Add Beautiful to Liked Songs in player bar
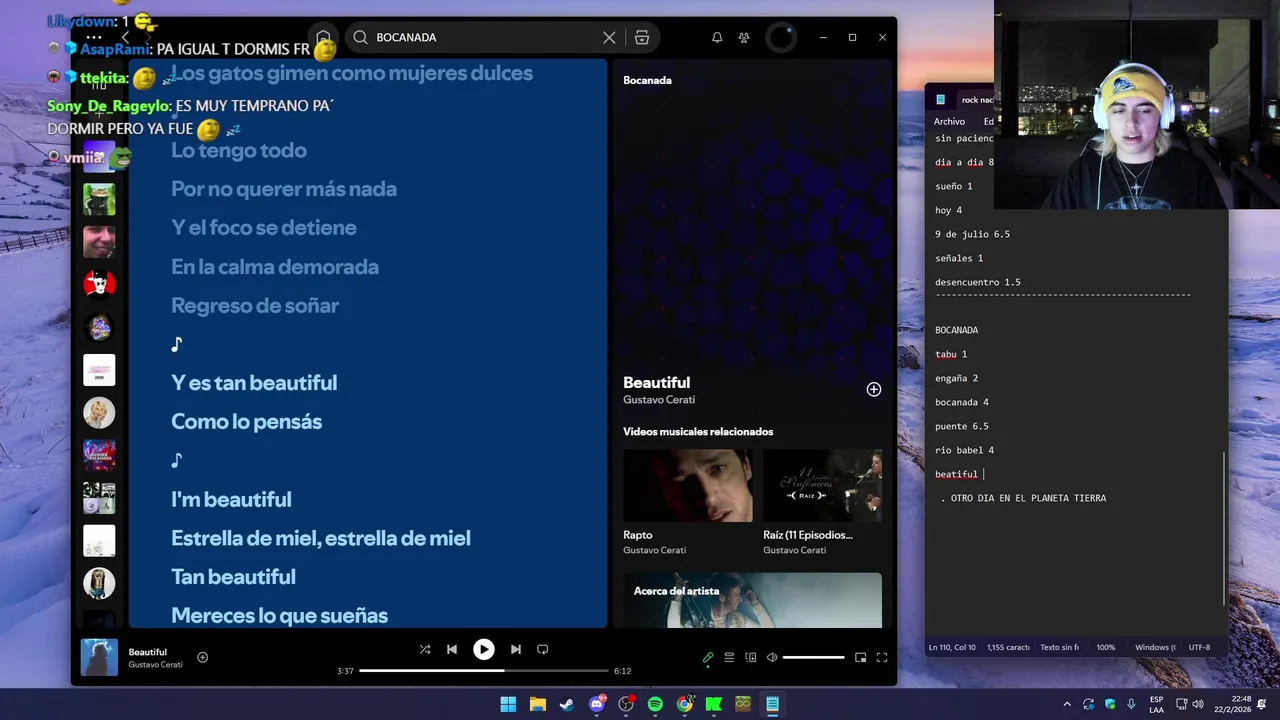Viewport: 1280px width, 720px height. [x=202, y=657]
